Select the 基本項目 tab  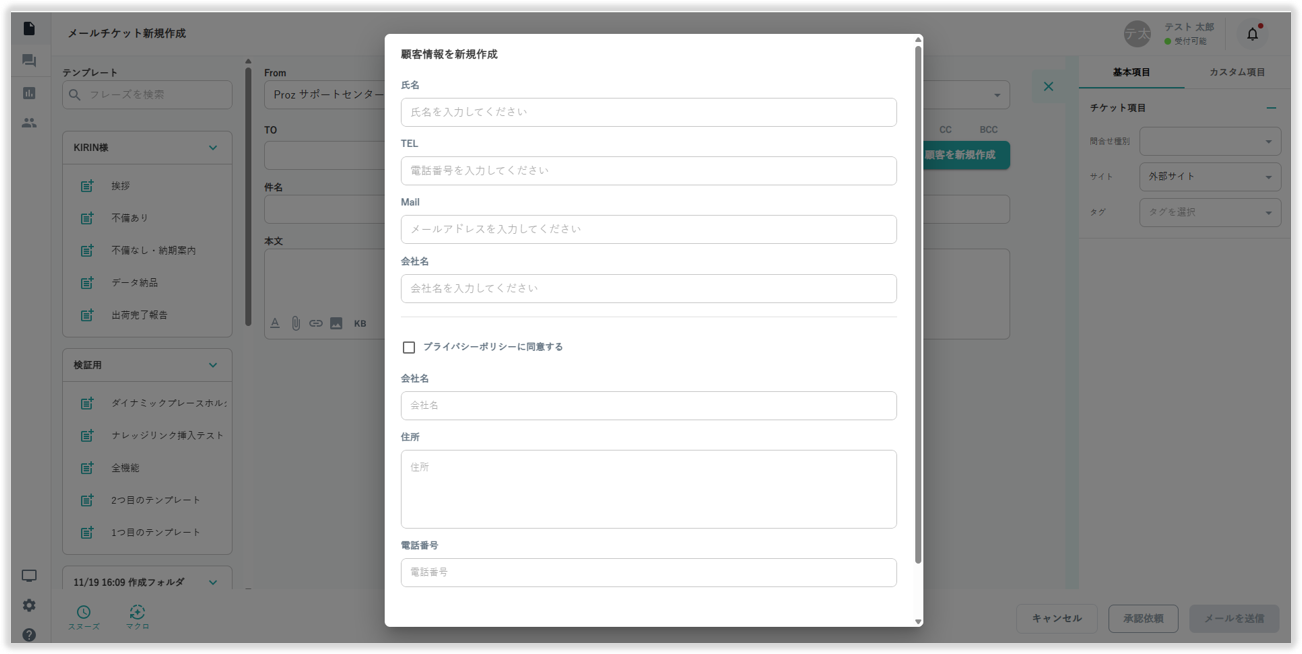tap(1131, 72)
